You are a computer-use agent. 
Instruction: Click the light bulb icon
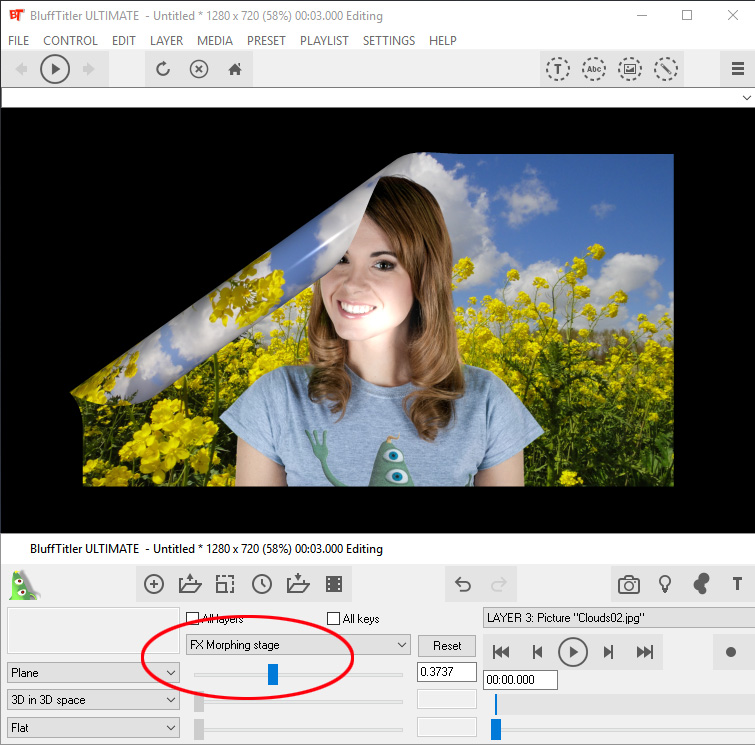[x=664, y=584]
